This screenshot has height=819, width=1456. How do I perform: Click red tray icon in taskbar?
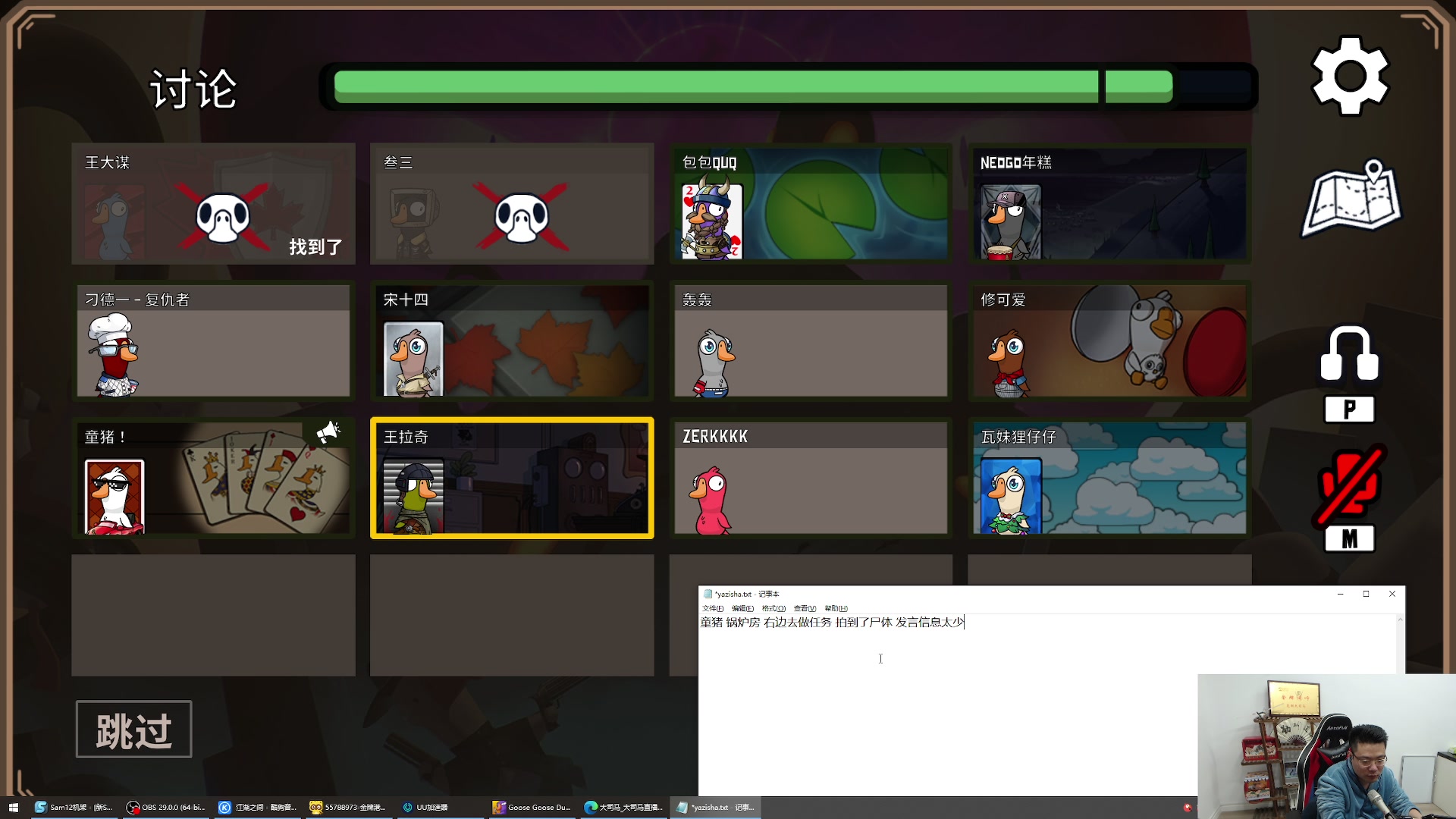tap(1188, 808)
